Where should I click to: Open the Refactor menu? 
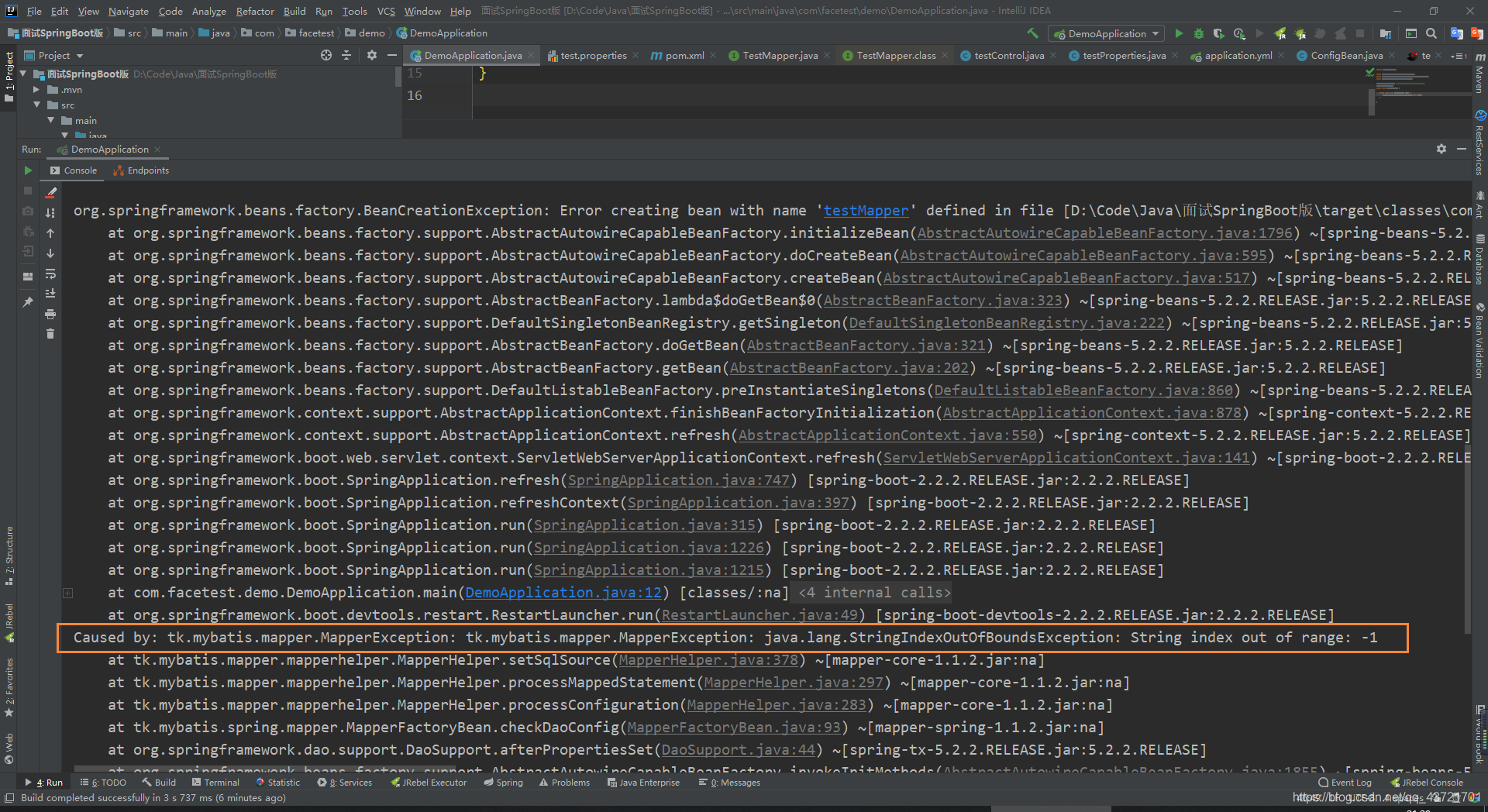pyautogui.click(x=255, y=11)
